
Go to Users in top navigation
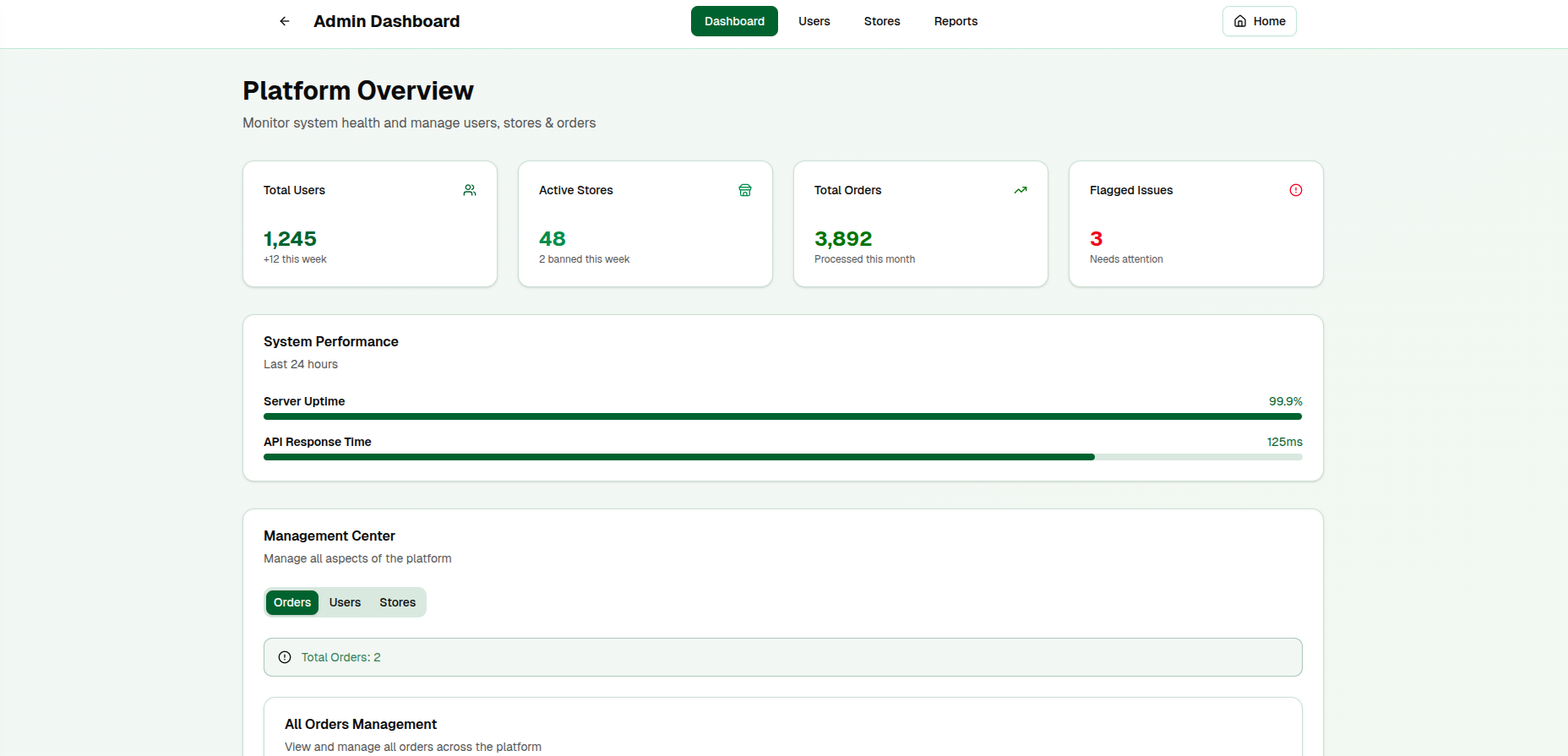click(814, 21)
